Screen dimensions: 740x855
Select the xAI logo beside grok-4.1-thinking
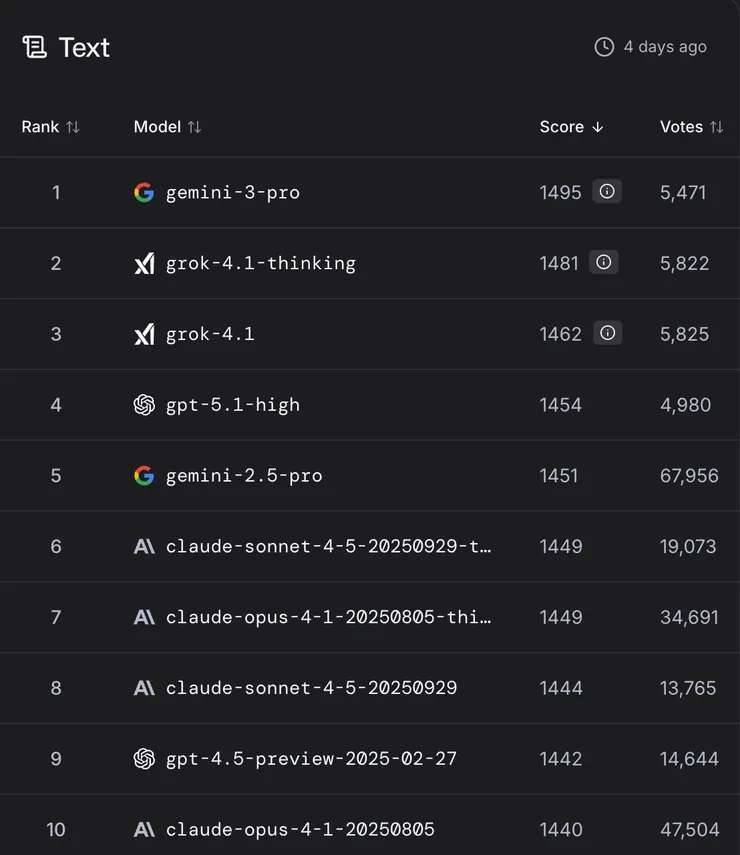tap(145, 263)
